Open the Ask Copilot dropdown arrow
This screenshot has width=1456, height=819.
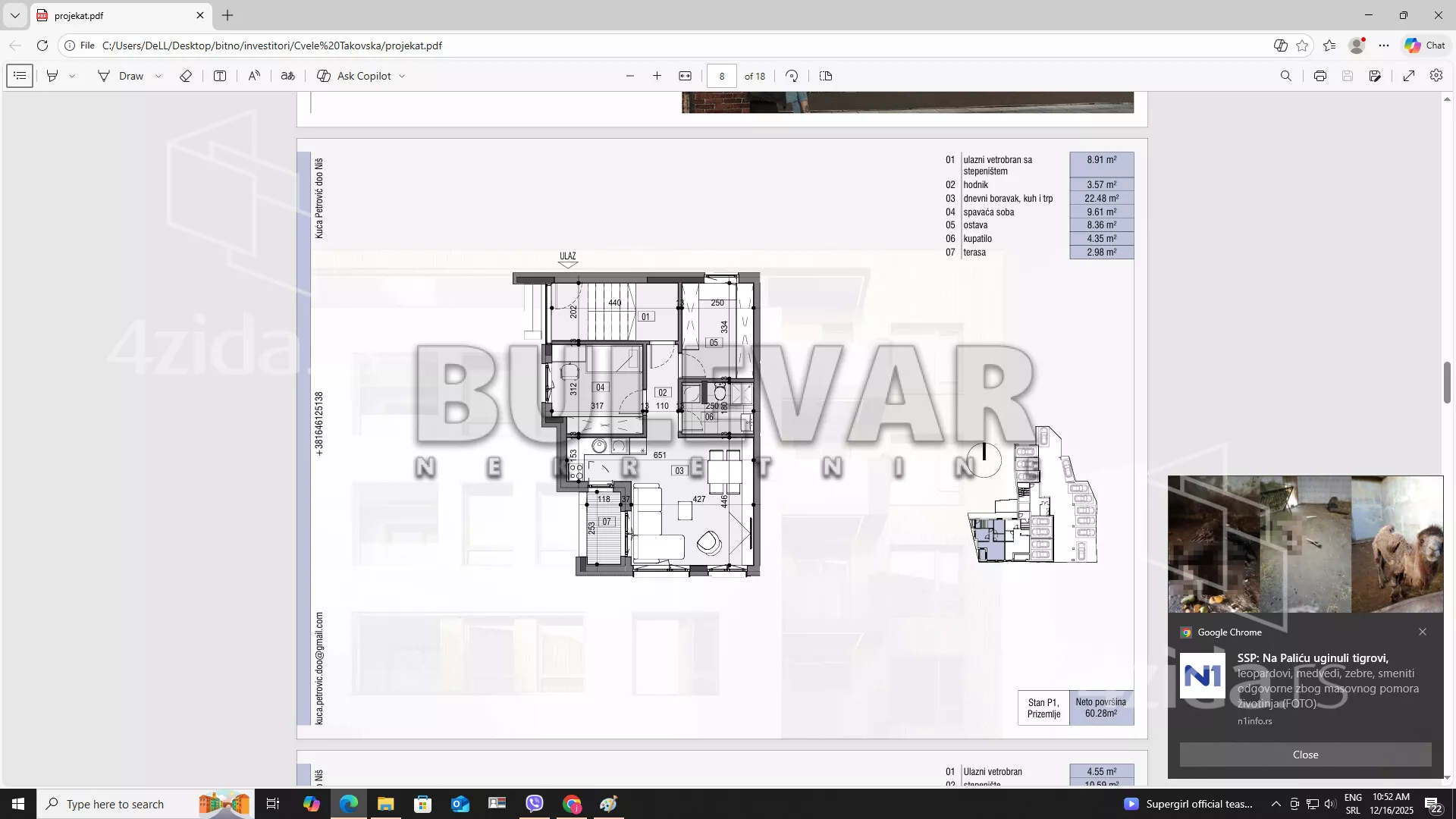pyautogui.click(x=402, y=76)
